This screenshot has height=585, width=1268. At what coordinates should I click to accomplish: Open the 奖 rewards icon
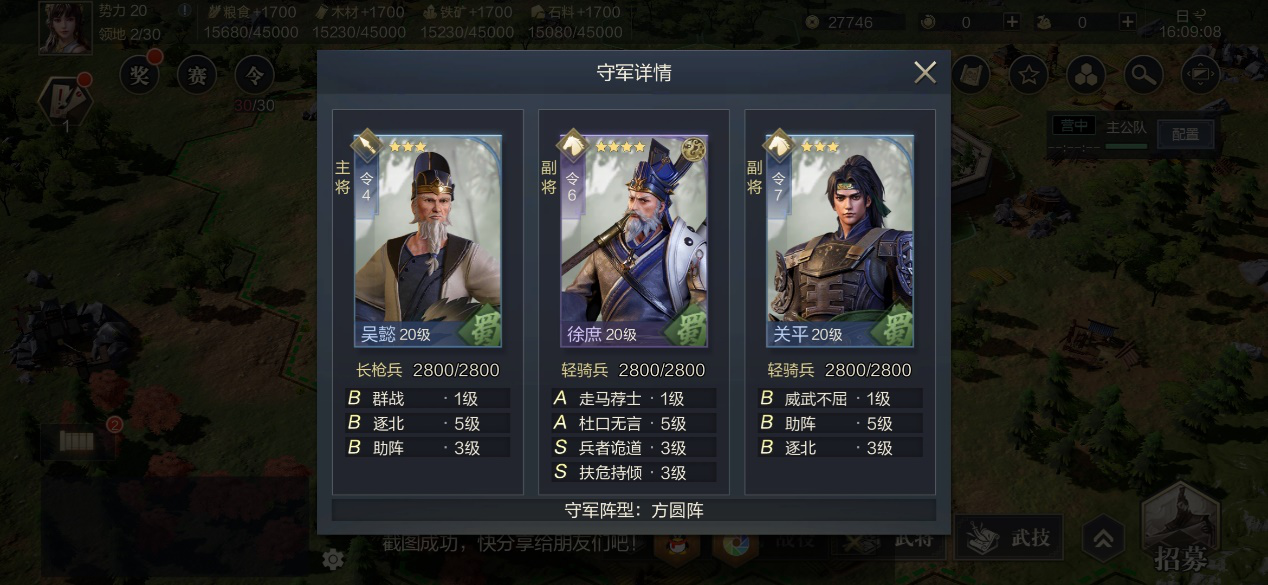[x=139, y=74]
